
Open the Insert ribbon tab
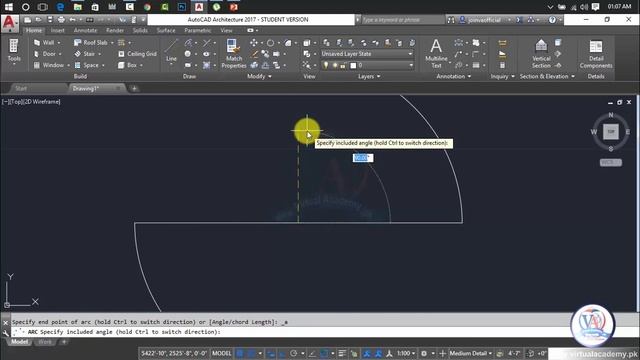58,30
